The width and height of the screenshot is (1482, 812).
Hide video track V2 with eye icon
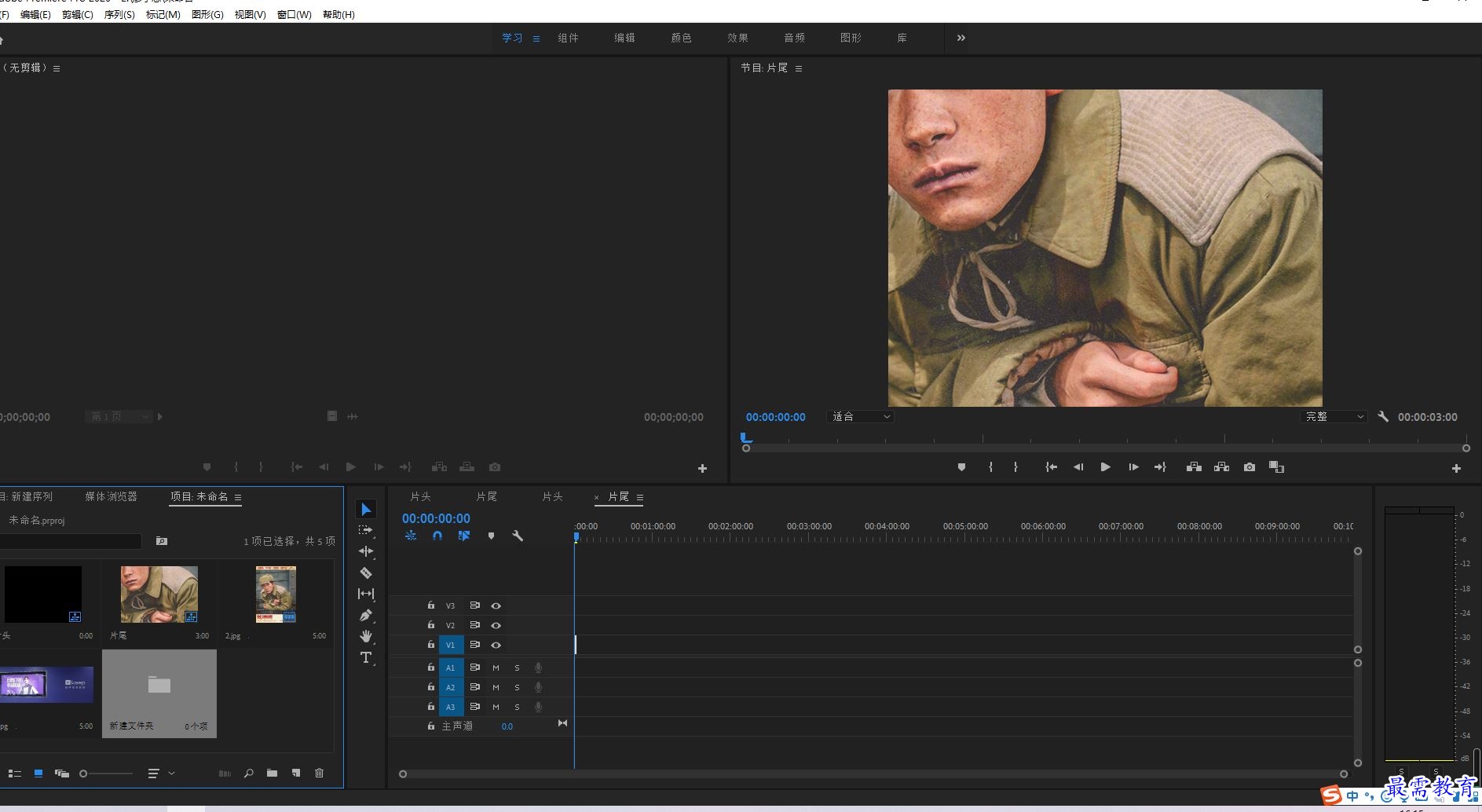click(x=496, y=625)
